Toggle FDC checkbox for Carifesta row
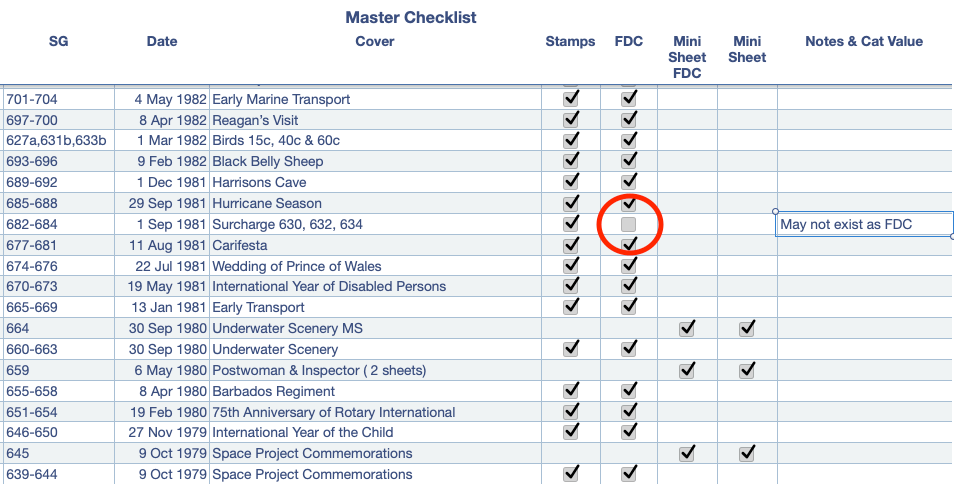Image resolution: width=954 pixels, height=484 pixels. click(628, 245)
